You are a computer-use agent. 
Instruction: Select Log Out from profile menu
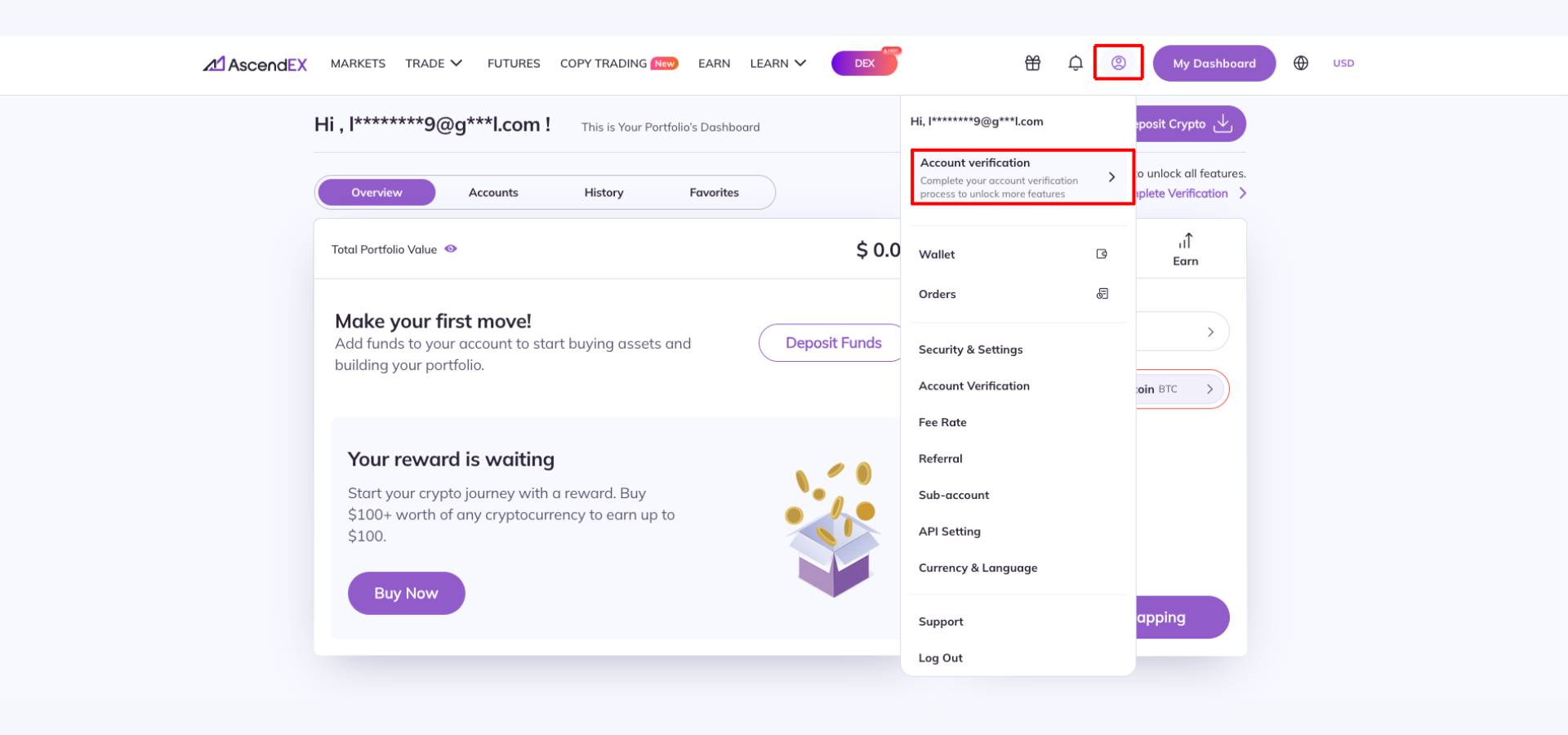point(940,658)
